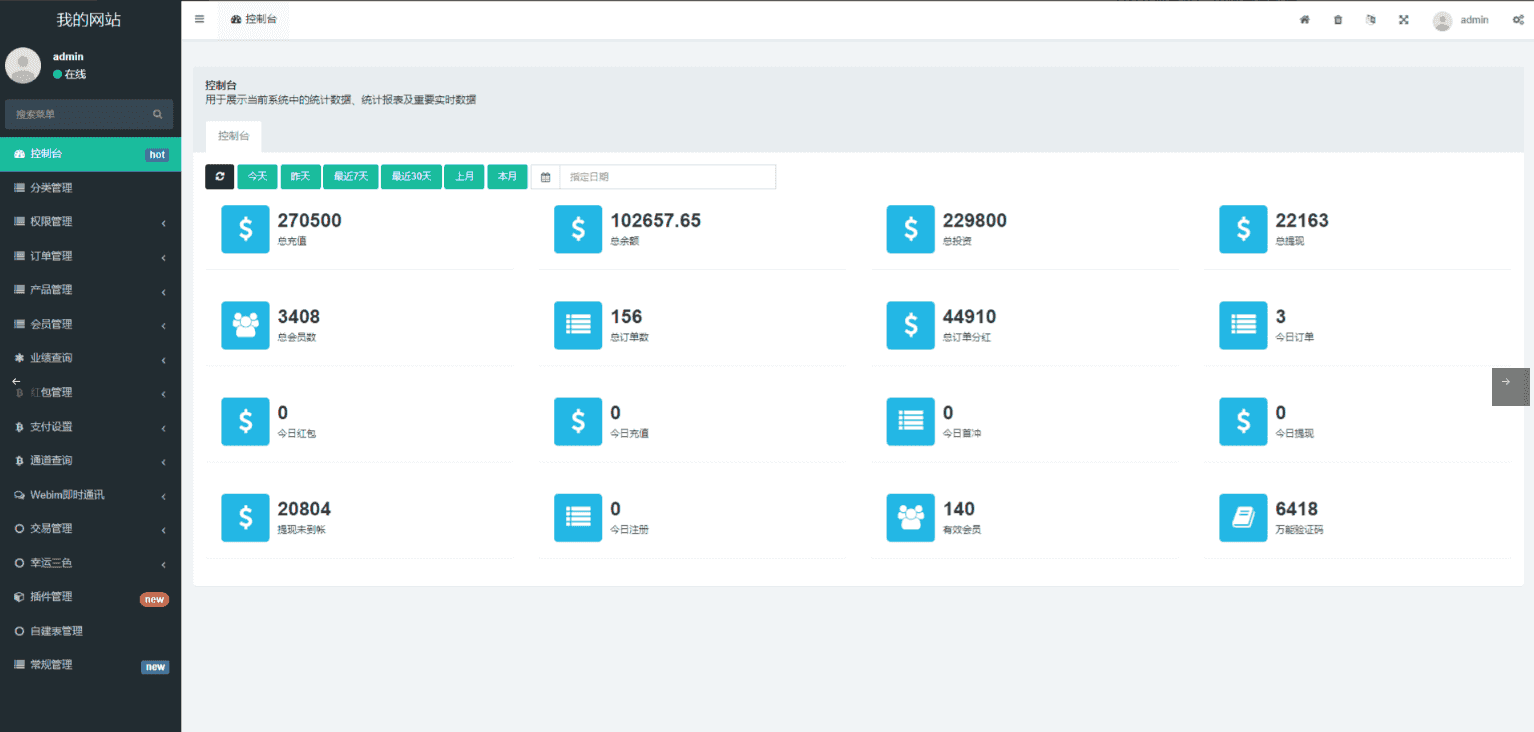Expand the 权限管理 sidebar menu
1534x732 pixels.
[90, 222]
